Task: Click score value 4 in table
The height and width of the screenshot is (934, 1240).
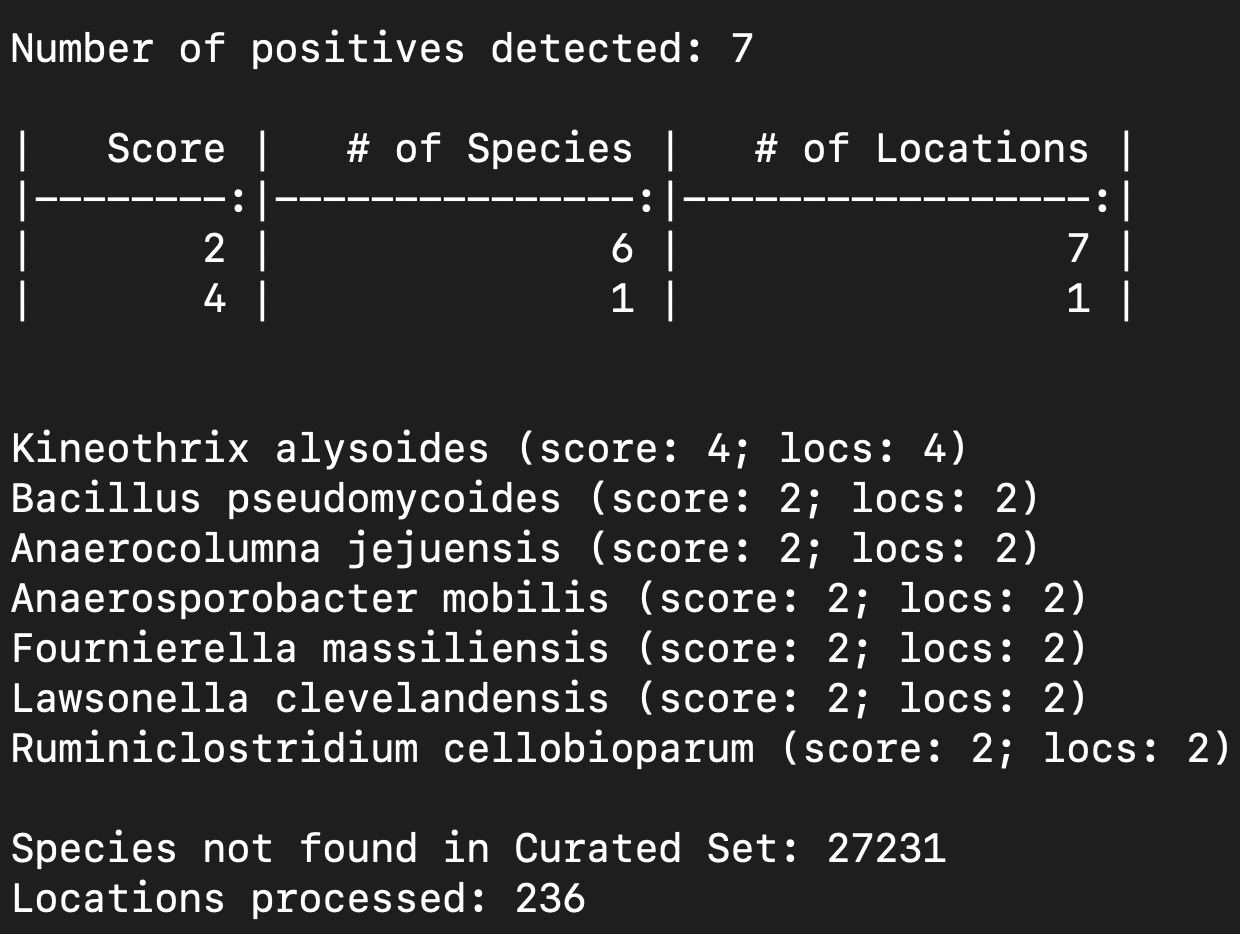Action: (214, 299)
